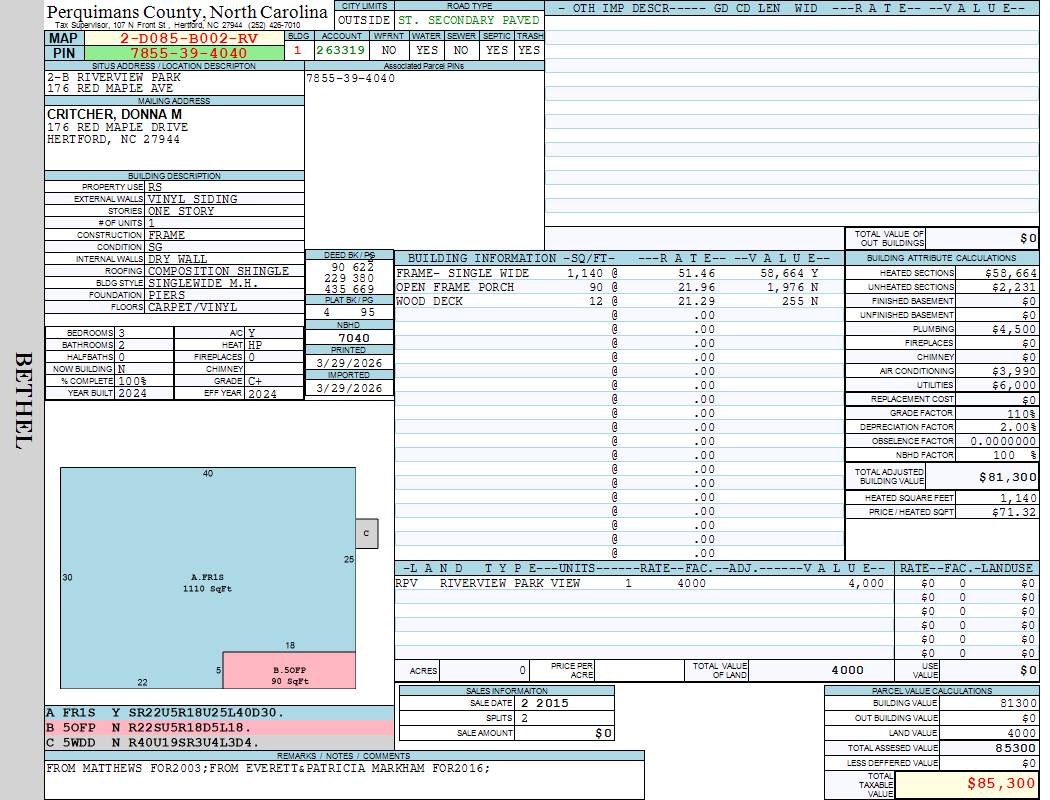Viewport: 1050px width, 800px height.
Task: Select the Associated Parcel PIN entry
Action: pyautogui.click(x=351, y=78)
